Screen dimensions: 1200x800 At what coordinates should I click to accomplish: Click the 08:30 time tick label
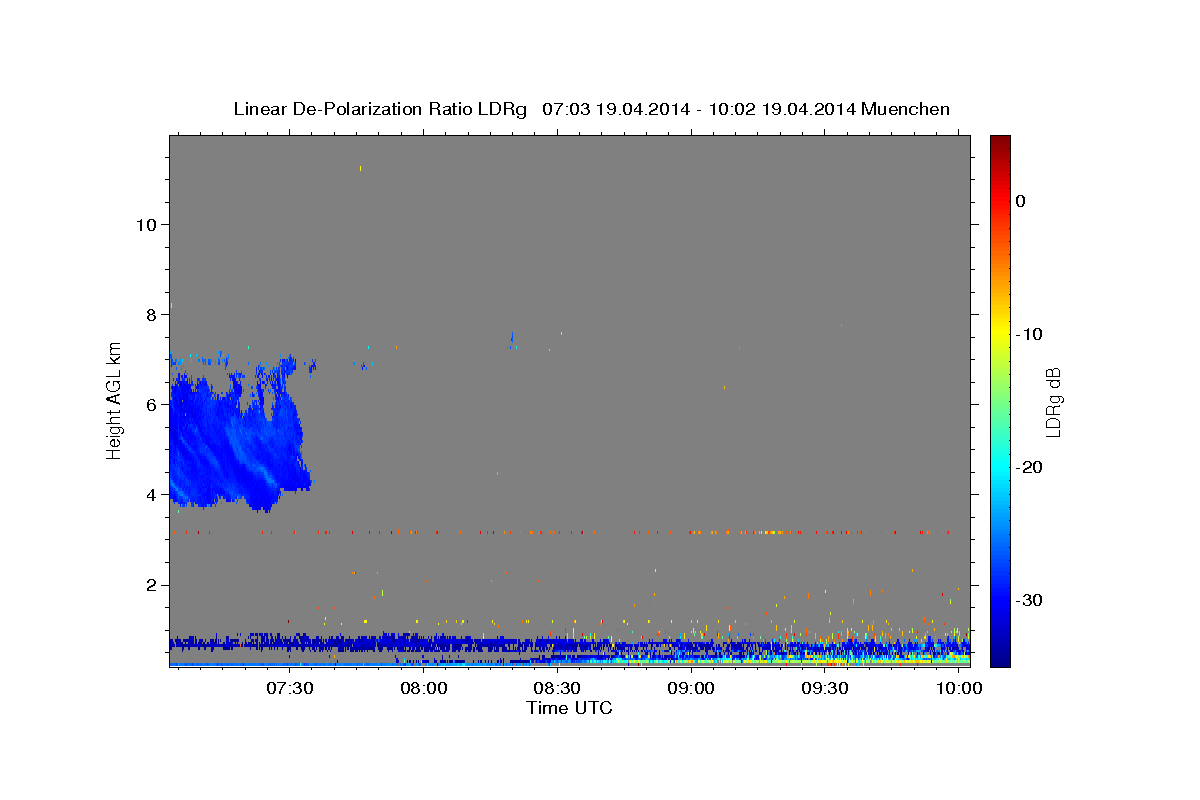tap(558, 689)
